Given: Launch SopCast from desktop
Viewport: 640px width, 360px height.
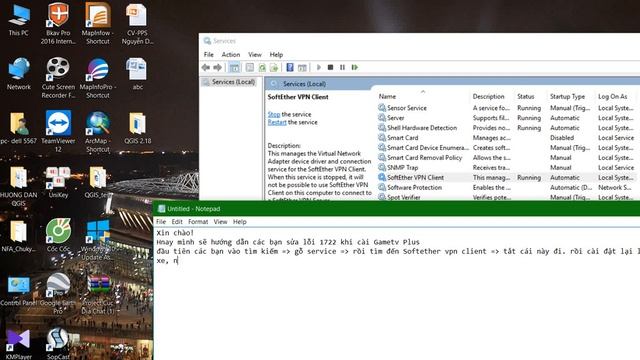Looking at the screenshot, I should (x=58, y=344).
